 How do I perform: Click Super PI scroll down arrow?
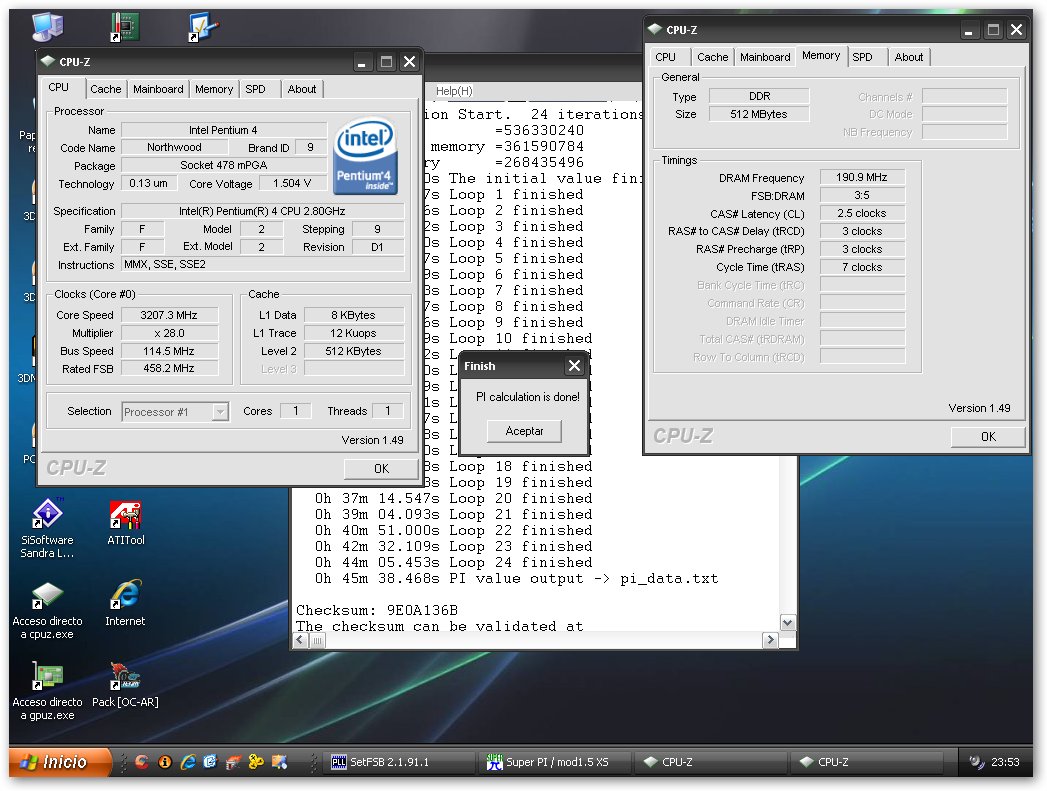(788, 623)
